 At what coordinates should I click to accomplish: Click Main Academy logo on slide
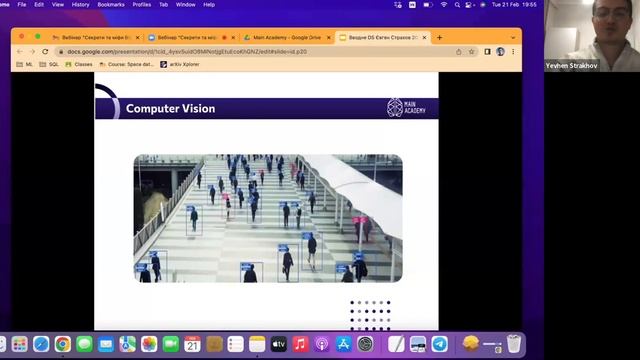[406, 108]
